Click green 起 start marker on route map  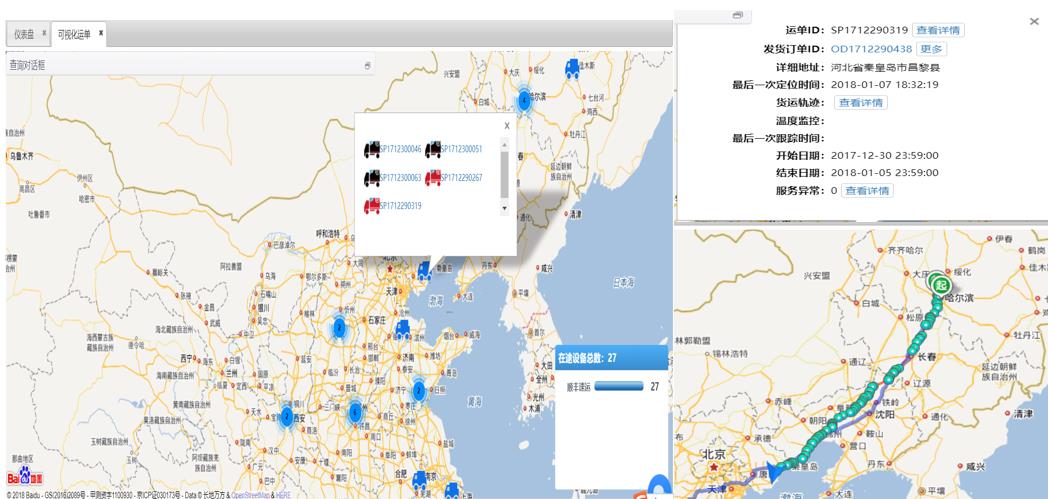[x=939, y=285]
